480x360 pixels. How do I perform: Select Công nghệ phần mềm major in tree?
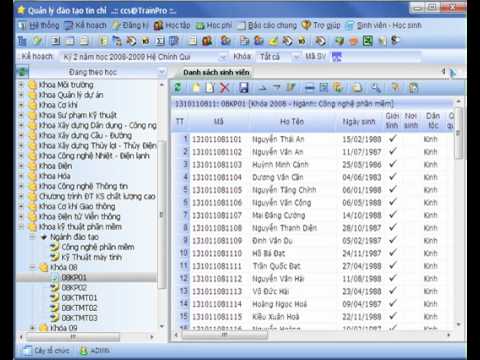pyautogui.click(x=98, y=247)
